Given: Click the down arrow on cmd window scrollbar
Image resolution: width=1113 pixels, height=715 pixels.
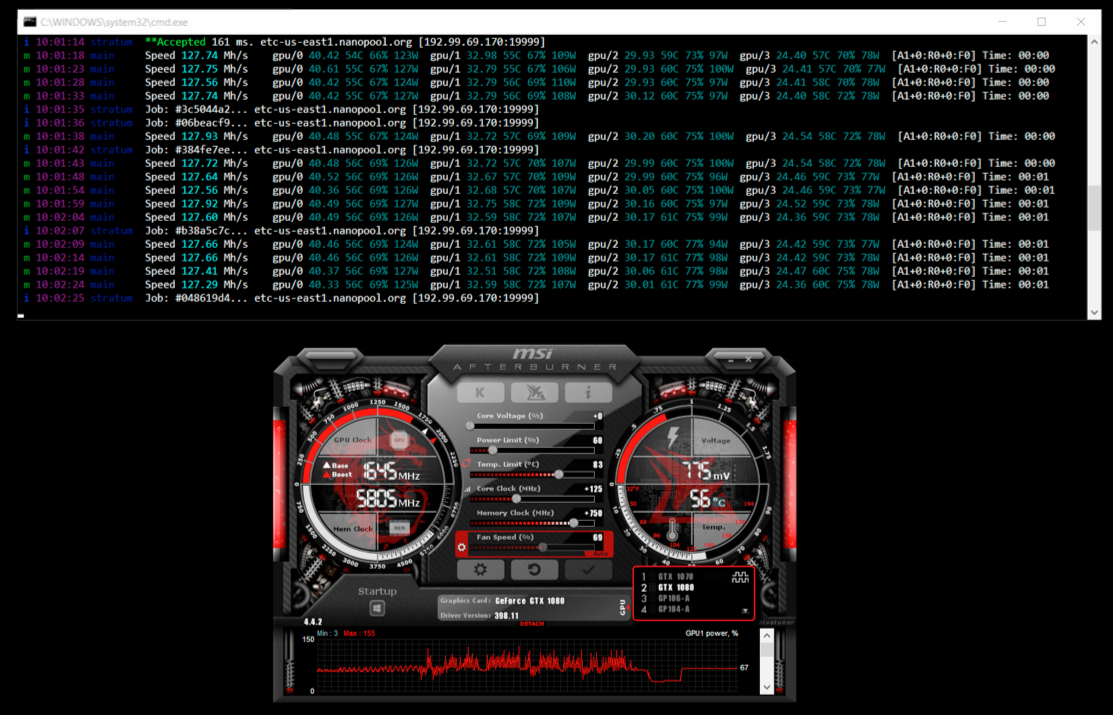Looking at the screenshot, I should tap(1094, 312).
